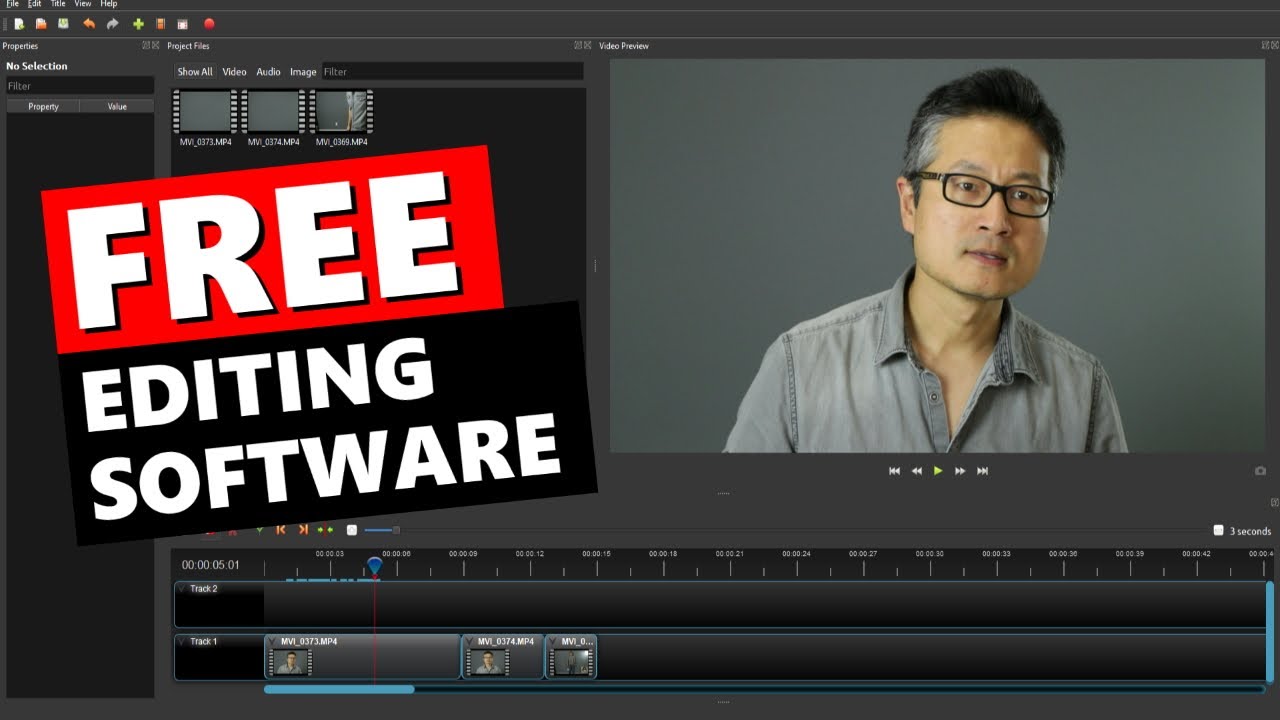Select the Show All files tab
Viewport: 1280px width, 720px height.
coord(195,72)
